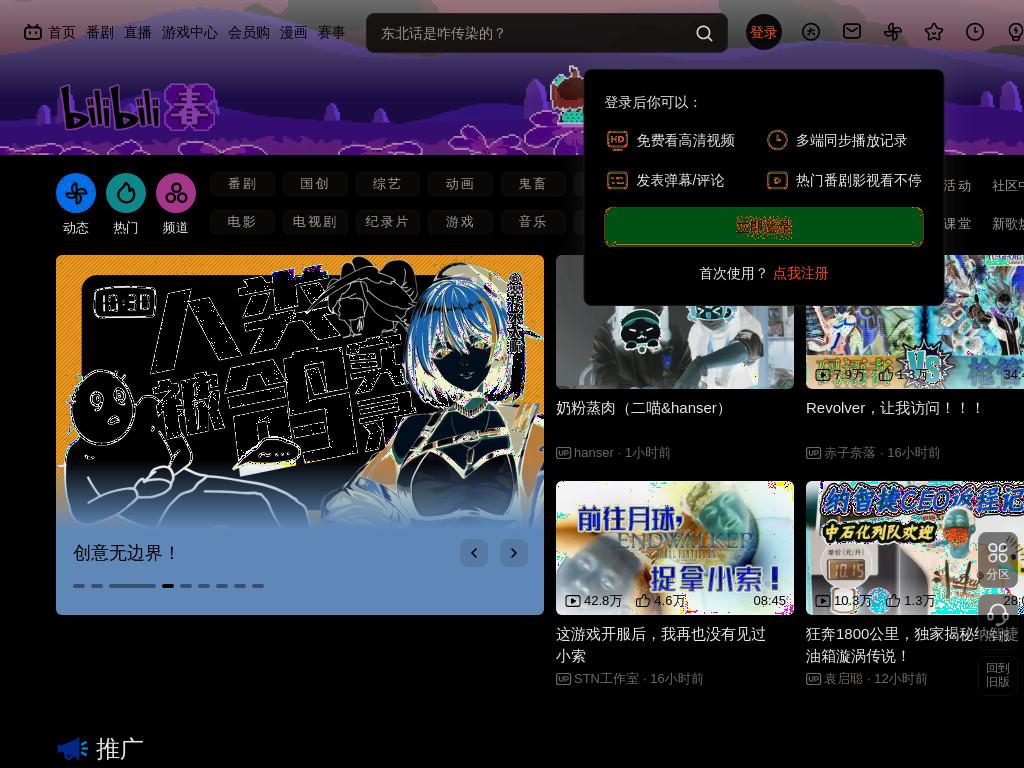1024x768 pixels.
Task: Open 赛事 in top navigation
Action: tap(331, 32)
